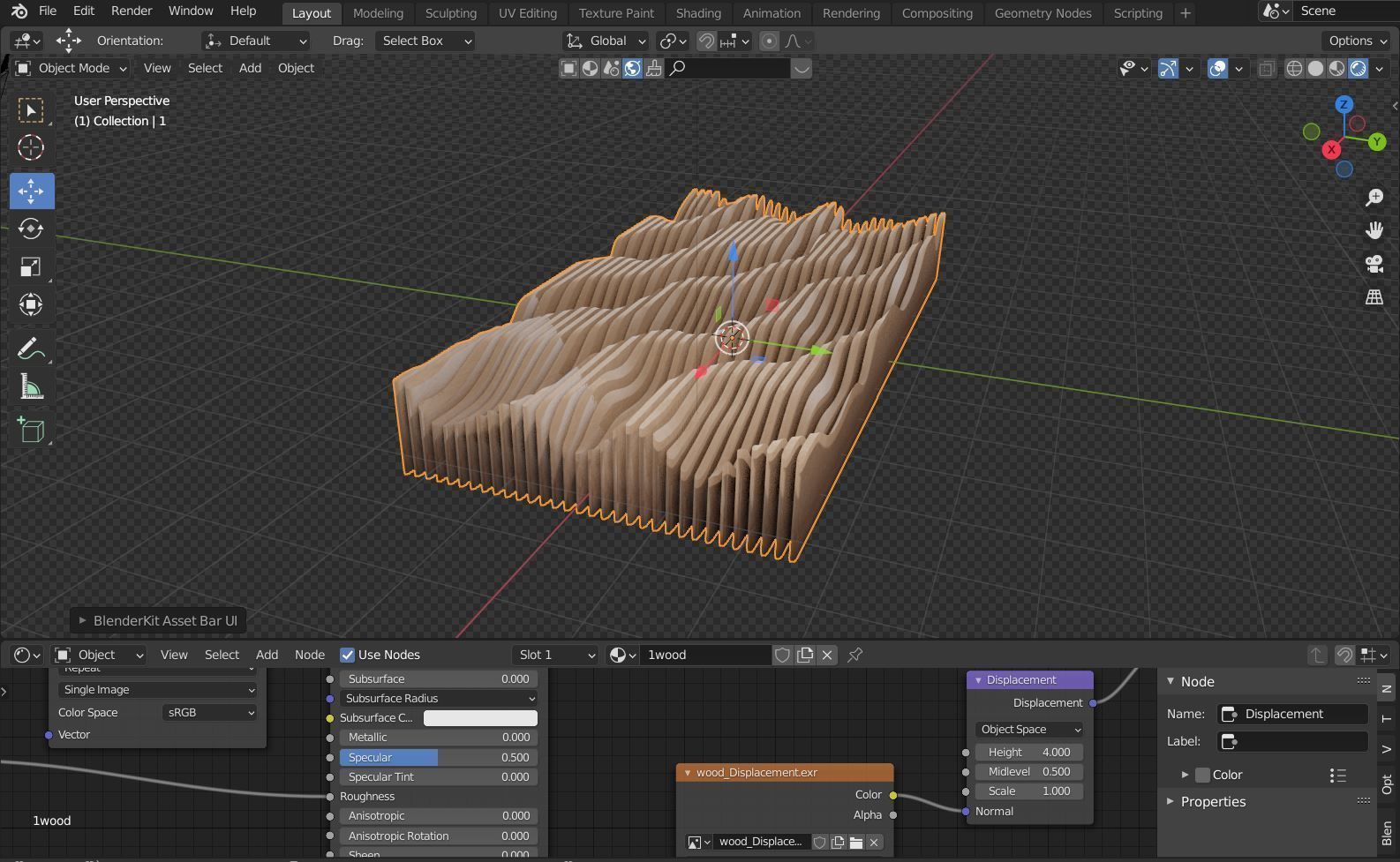Select the Add Cube tool
Image resolution: width=1400 pixels, height=862 pixels.
coord(31,430)
